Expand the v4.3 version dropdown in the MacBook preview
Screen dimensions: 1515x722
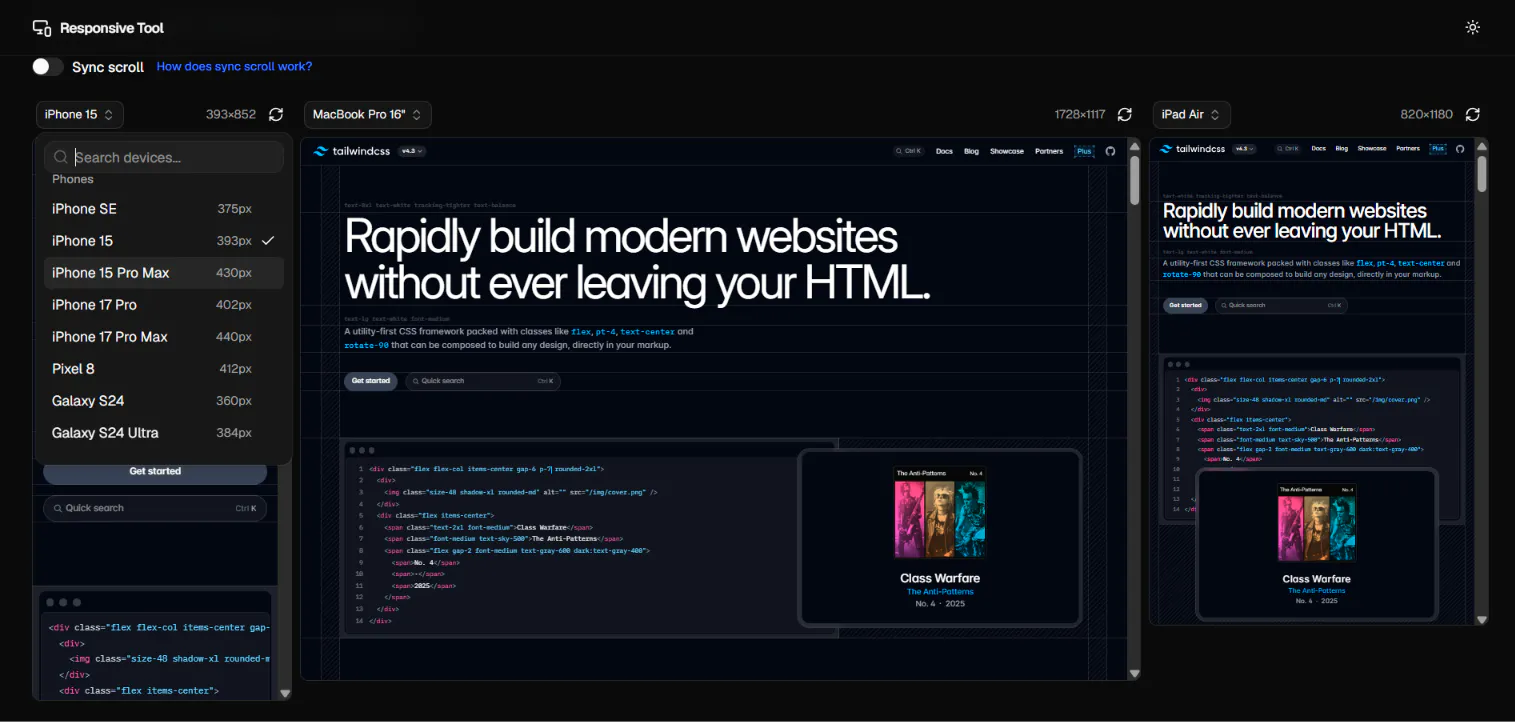point(413,151)
